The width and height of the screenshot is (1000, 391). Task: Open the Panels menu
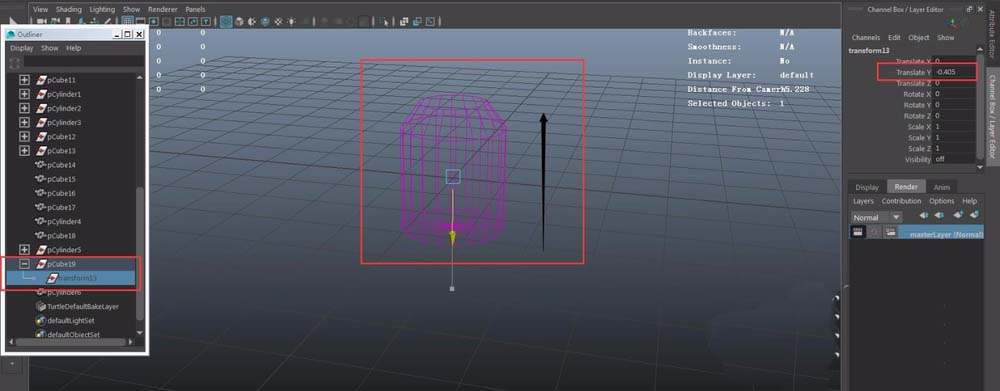click(x=195, y=10)
